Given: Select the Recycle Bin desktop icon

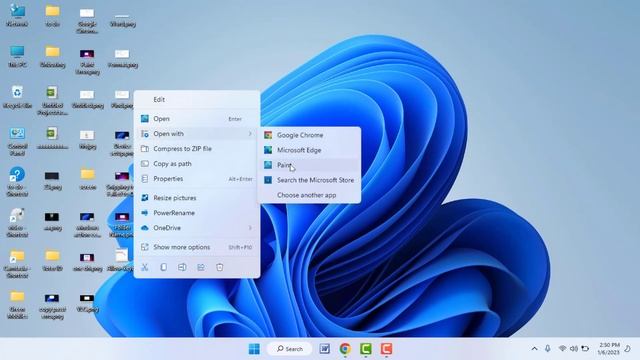Looking at the screenshot, I should click(17, 97).
